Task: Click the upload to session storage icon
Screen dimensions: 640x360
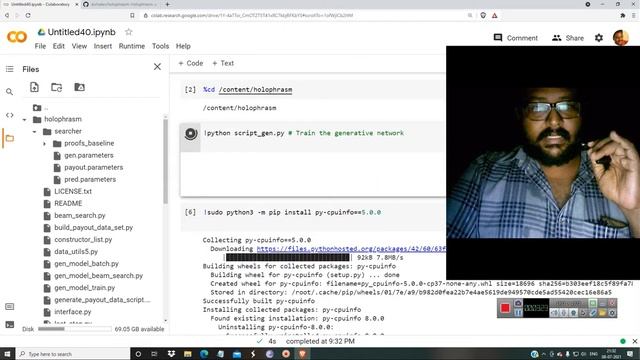Action: pos(34,87)
